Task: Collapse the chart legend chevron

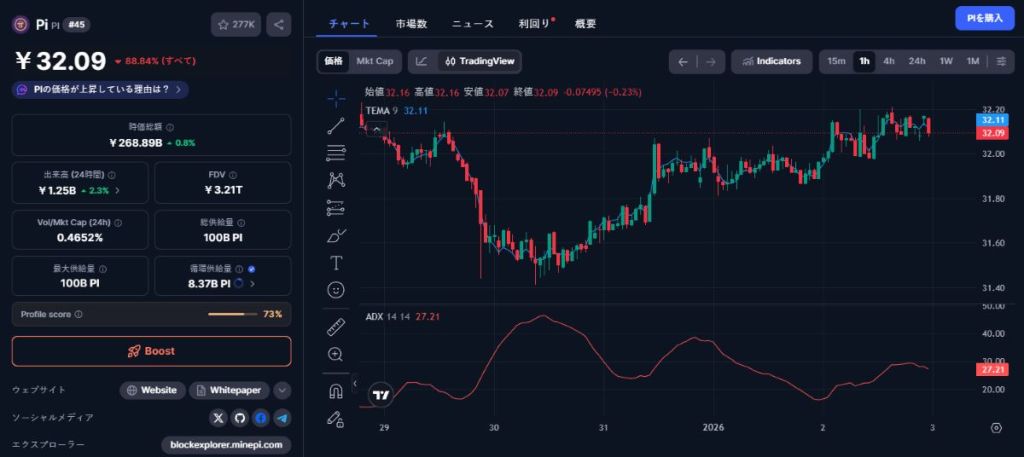Action: [377, 129]
